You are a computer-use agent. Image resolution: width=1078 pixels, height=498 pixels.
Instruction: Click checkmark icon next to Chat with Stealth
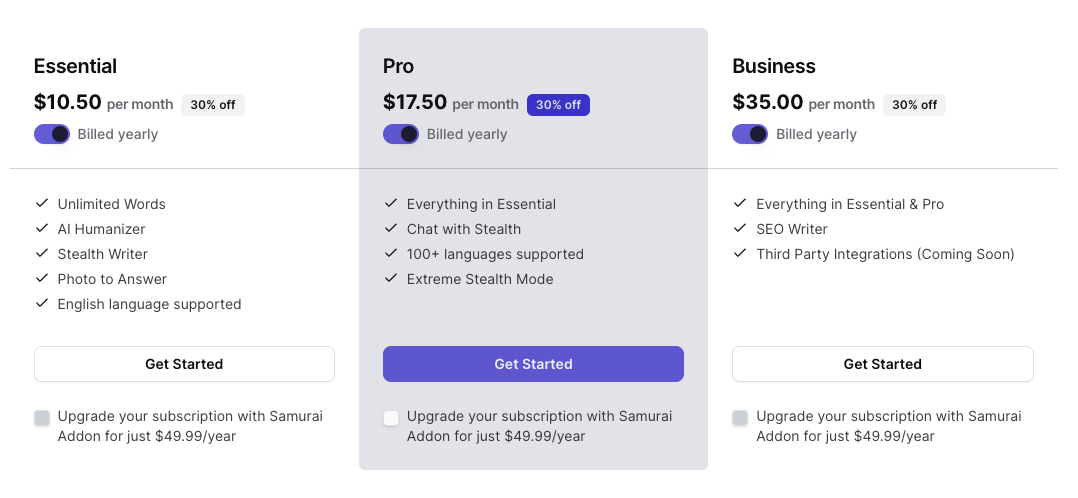[391, 228]
